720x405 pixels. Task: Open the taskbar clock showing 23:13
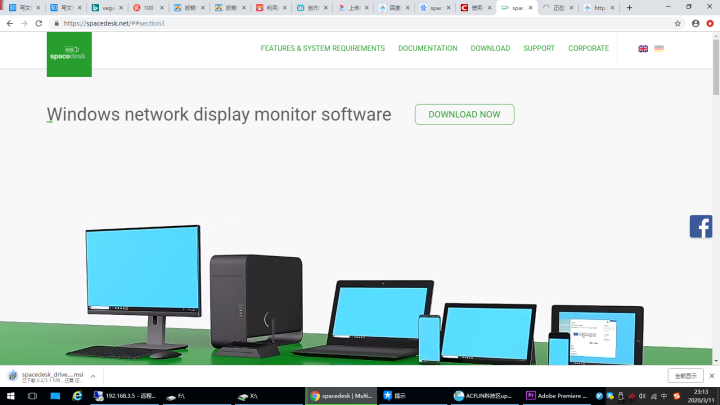(x=701, y=396)
